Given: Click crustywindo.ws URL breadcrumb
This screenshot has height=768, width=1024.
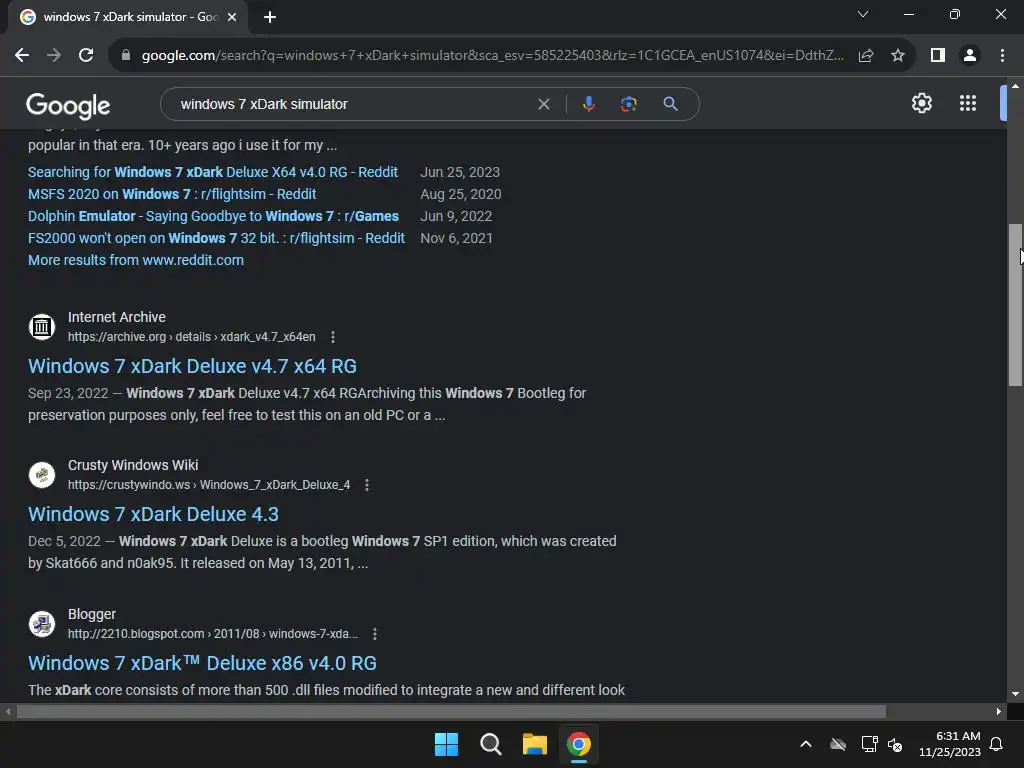Looking at the screenshot, I should (209, 485).
